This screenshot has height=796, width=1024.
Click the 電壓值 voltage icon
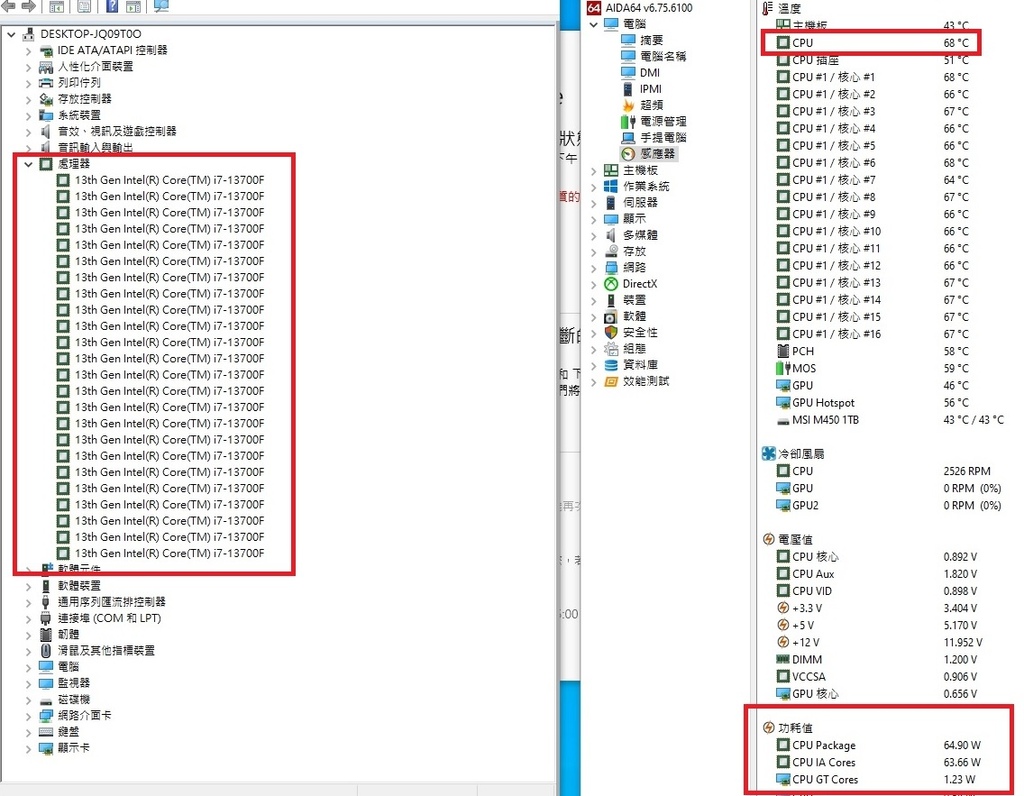769,539
